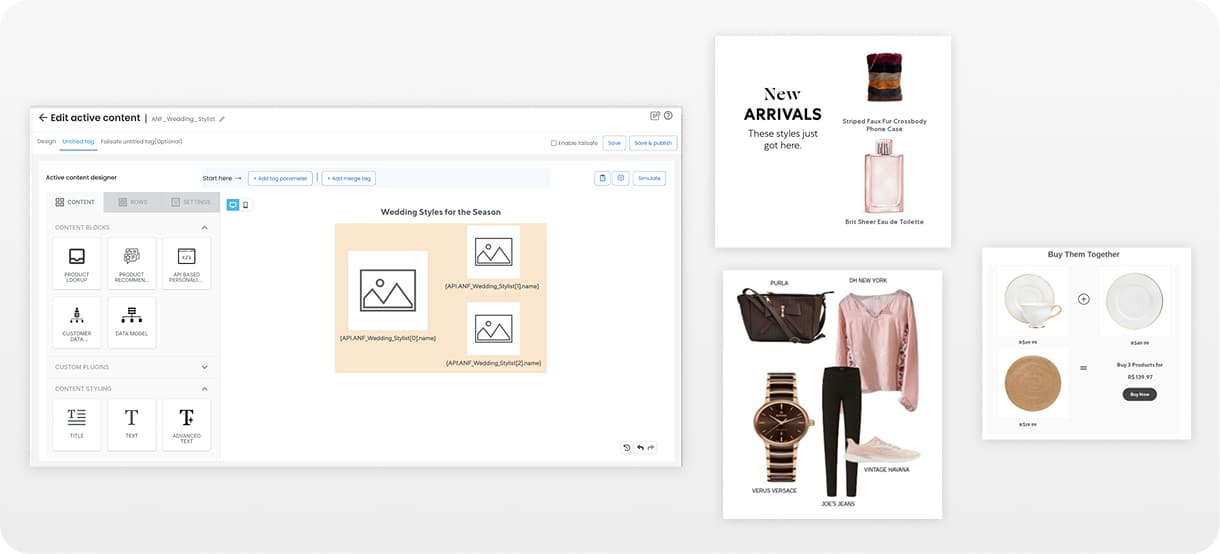This screenshot has width=1220, height=554.
Task: Open the Failsafe untitled tag (Optional) tab
Action: (142, 141)
